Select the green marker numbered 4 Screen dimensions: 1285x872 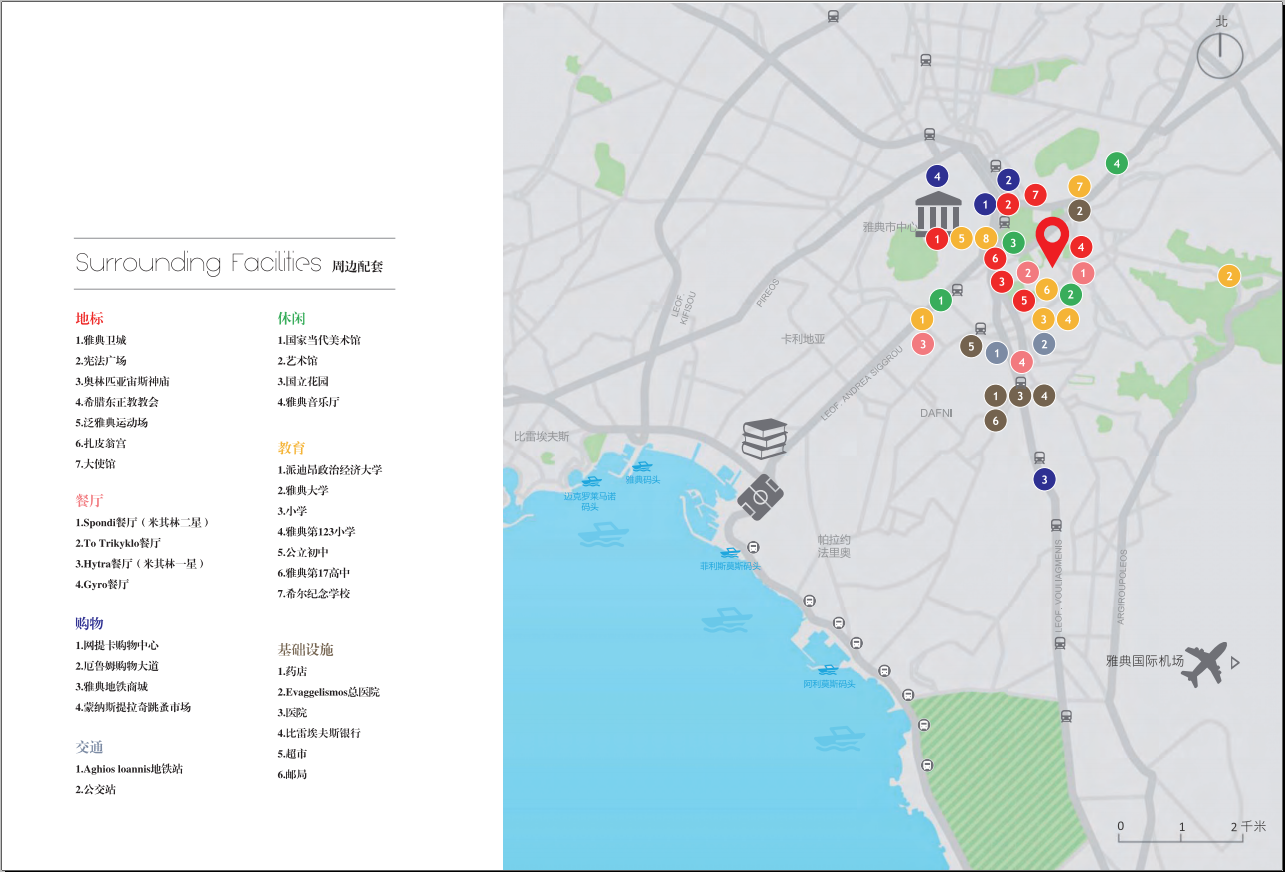coord(1117,163)
